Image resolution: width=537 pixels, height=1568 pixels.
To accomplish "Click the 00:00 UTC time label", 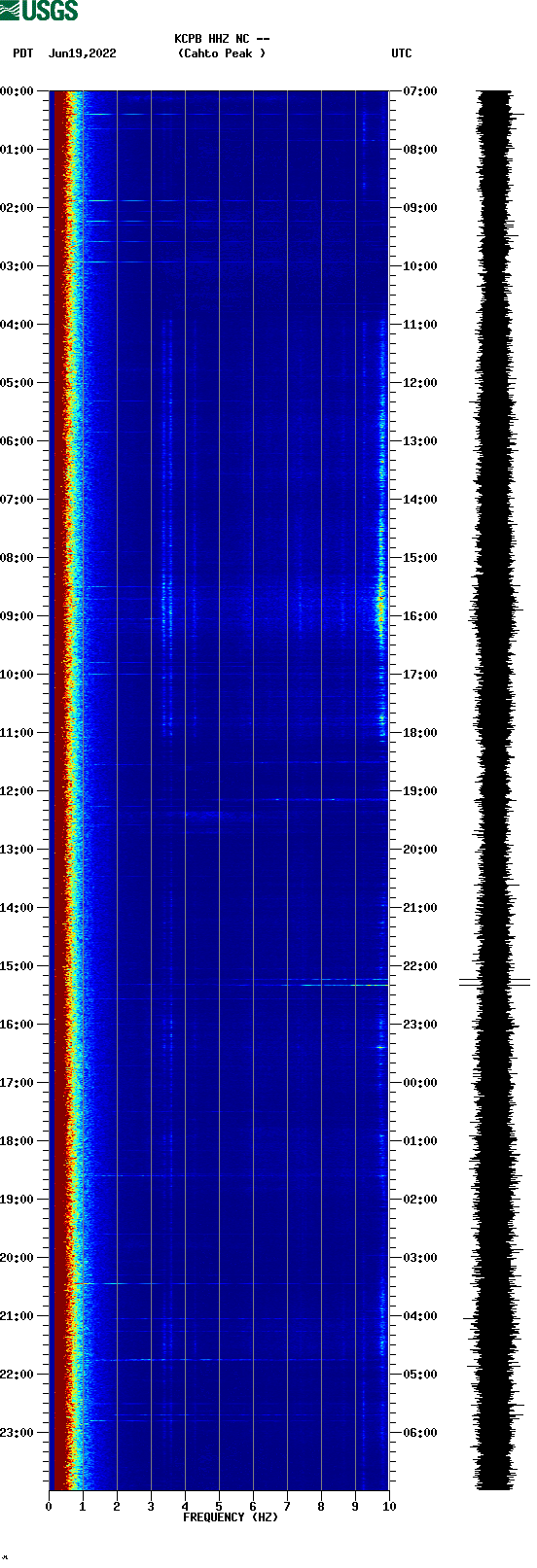I will (x=419, y=1083).
